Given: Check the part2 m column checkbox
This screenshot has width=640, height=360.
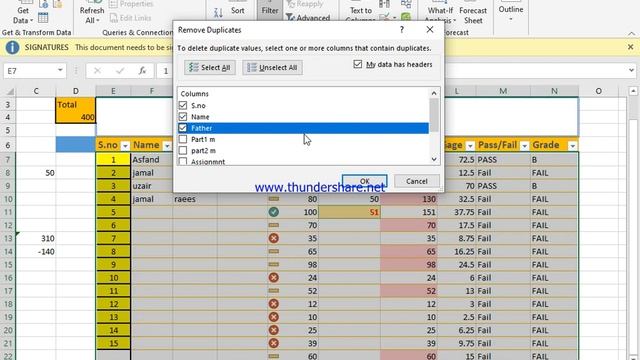Looking at the screenshot, I should point(183,151).
